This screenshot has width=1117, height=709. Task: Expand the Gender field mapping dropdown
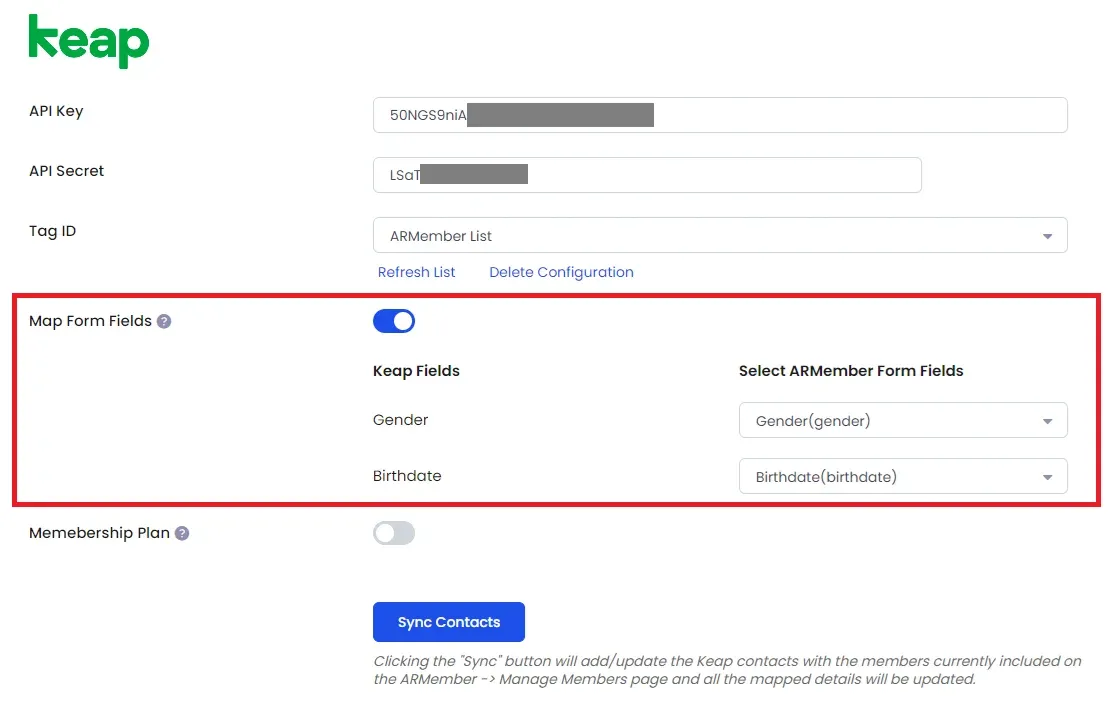[903, 420]
